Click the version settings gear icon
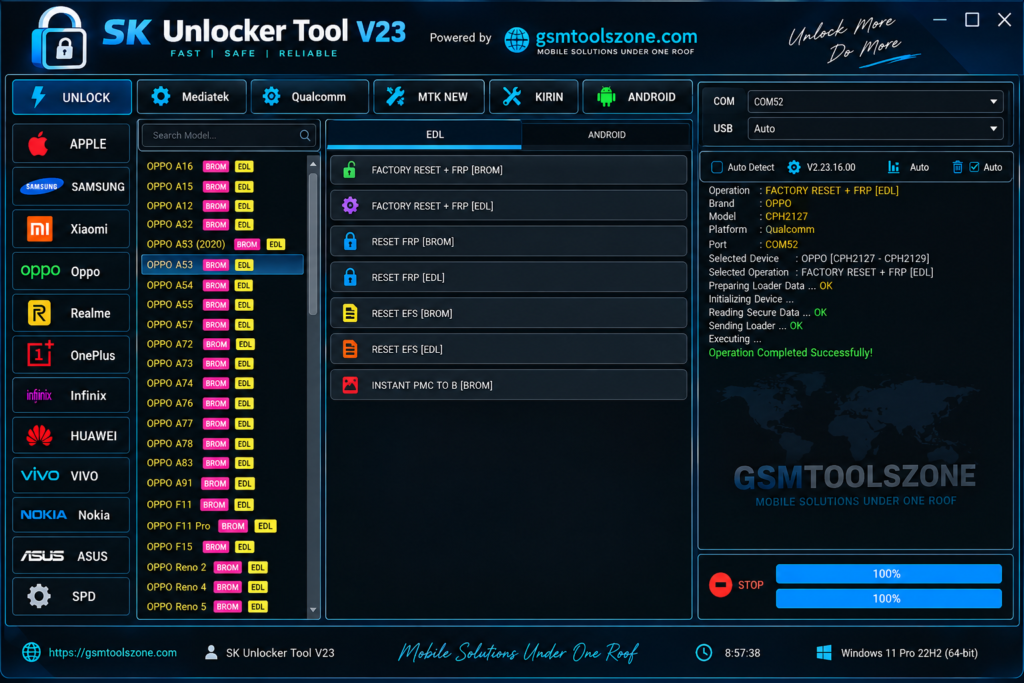The image size is (1024, 683). coord(793,167)
